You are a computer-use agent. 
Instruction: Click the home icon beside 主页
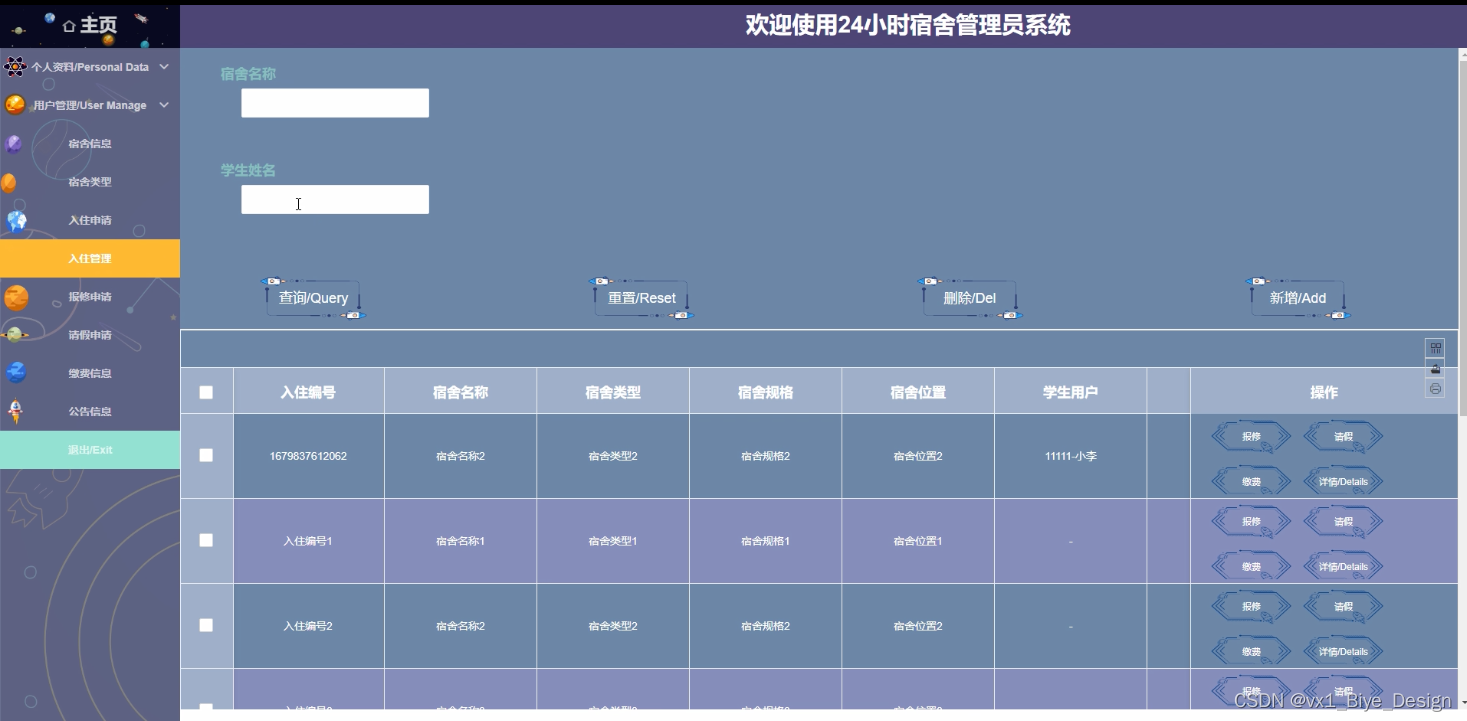pyautogui.click(x=68, y=26)
